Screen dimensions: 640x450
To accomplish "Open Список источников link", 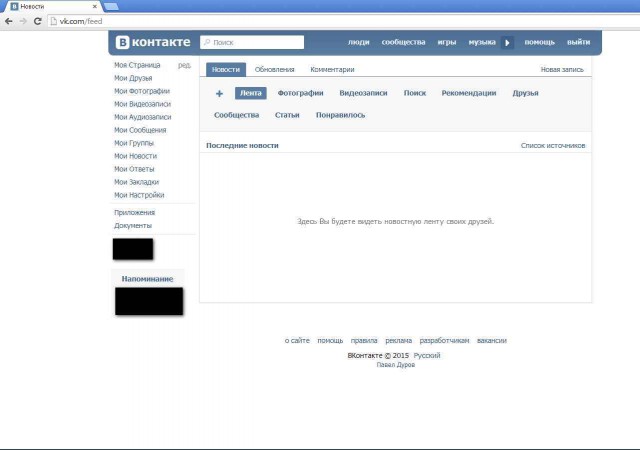I will [553, 145].
